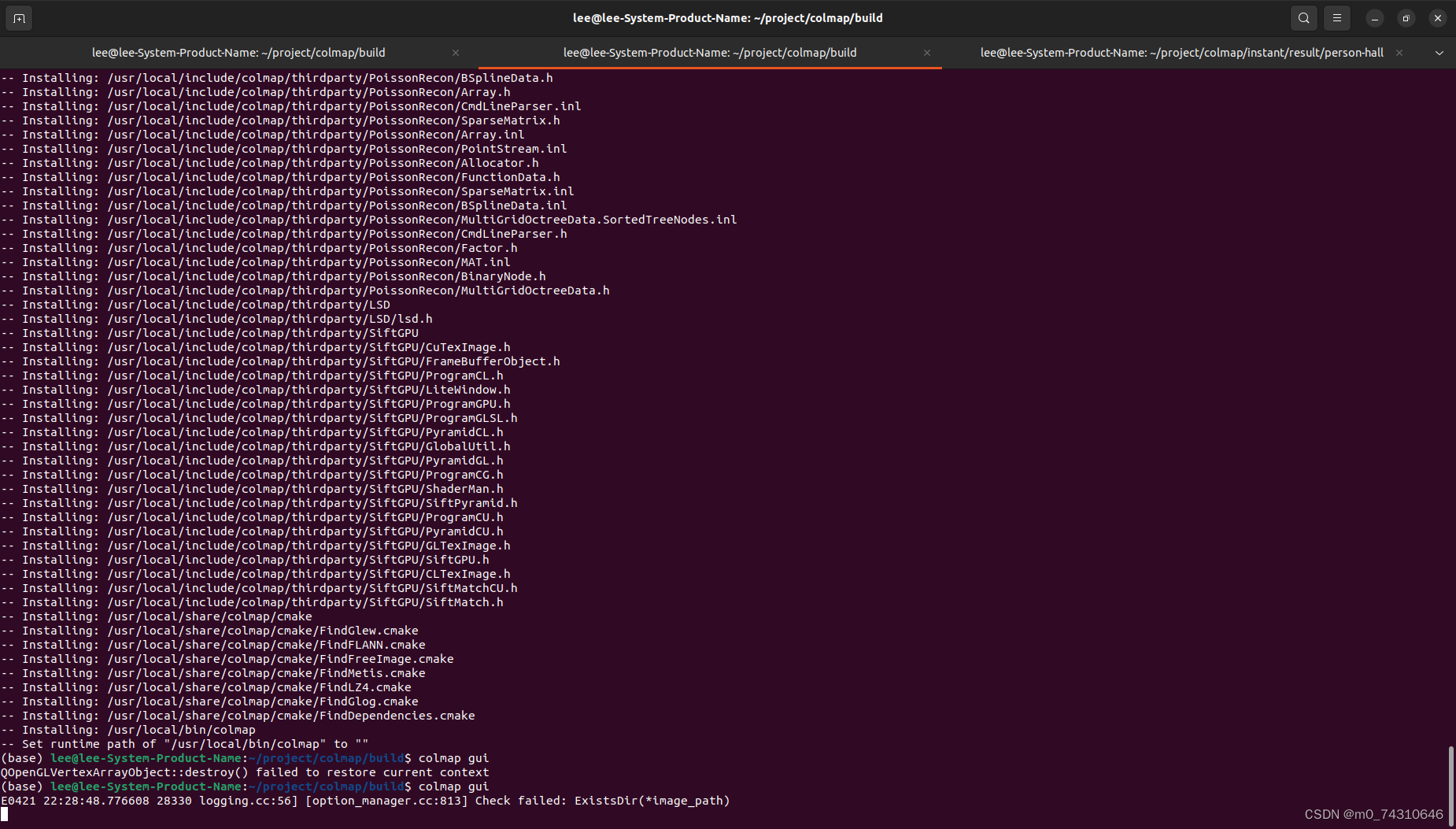Click the FrameBufferObject.h install line
The image size is (1456, 829).
(280, 361)
